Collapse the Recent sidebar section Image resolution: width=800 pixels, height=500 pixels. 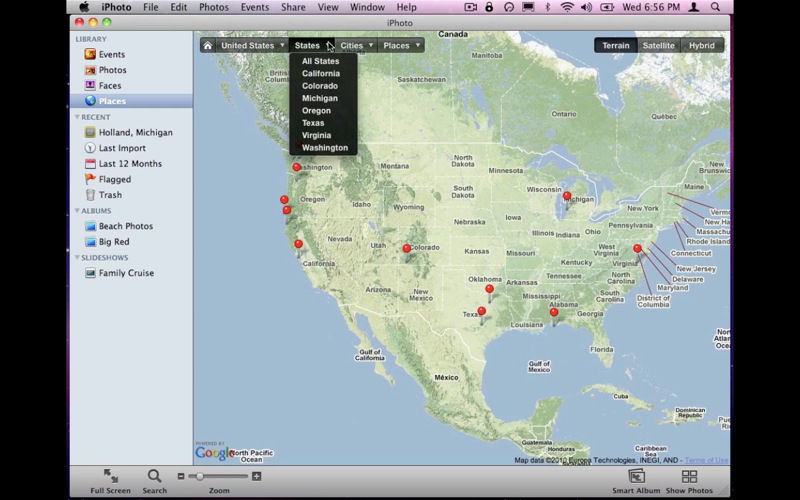pos(77,117)
